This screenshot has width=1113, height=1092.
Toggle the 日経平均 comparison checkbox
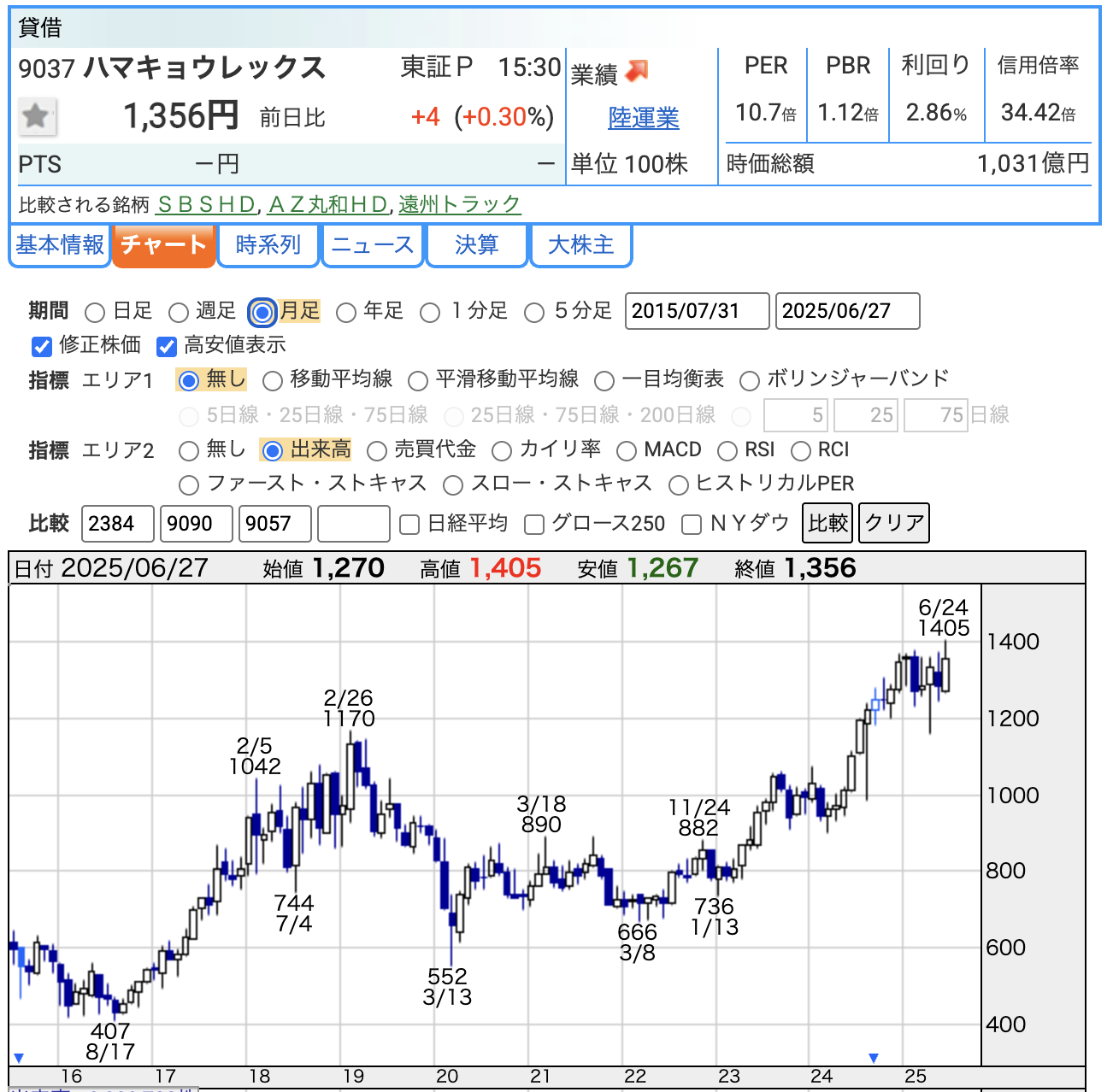[409, 525]
